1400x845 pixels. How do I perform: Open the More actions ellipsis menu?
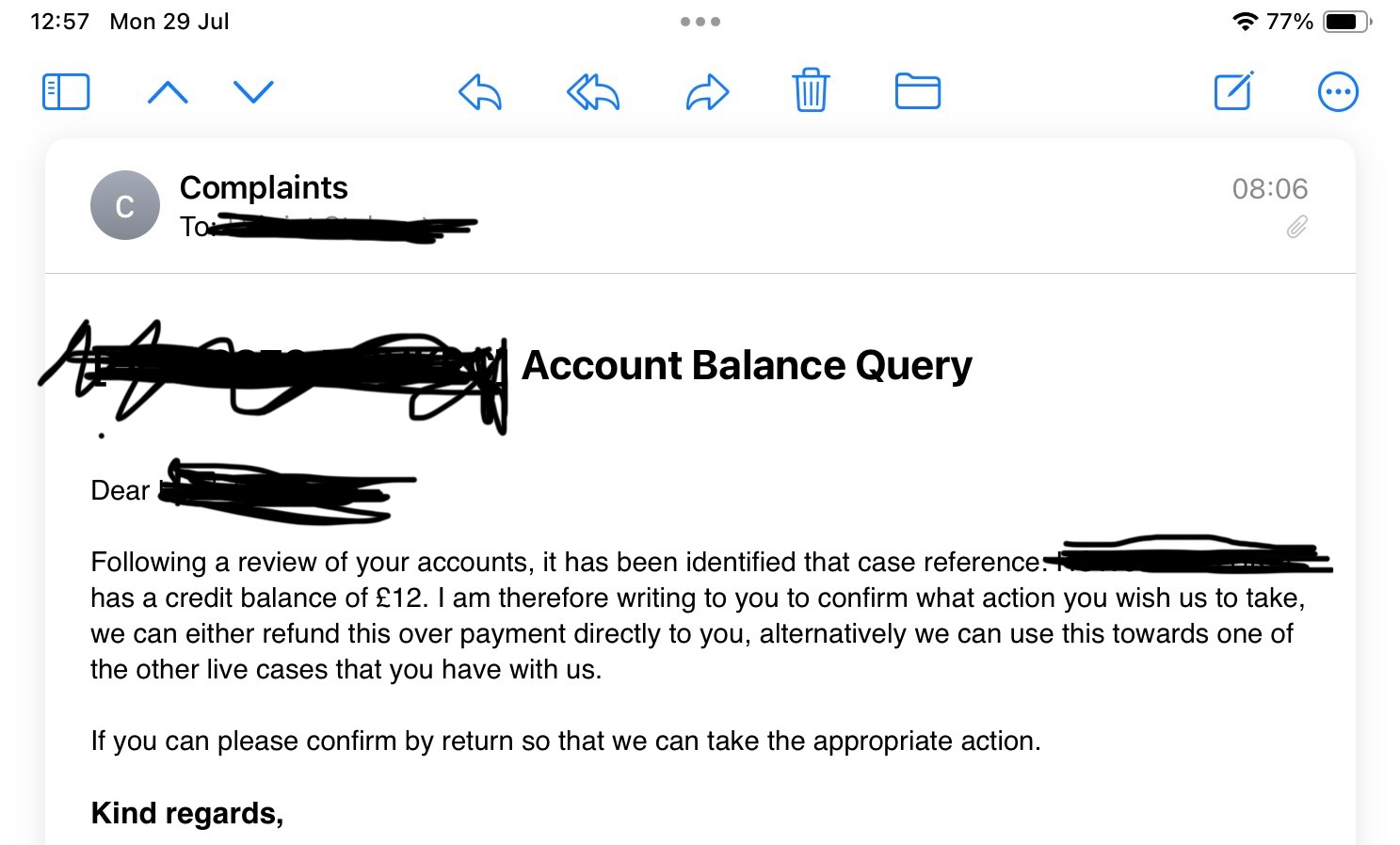[x=1338, y=92]
